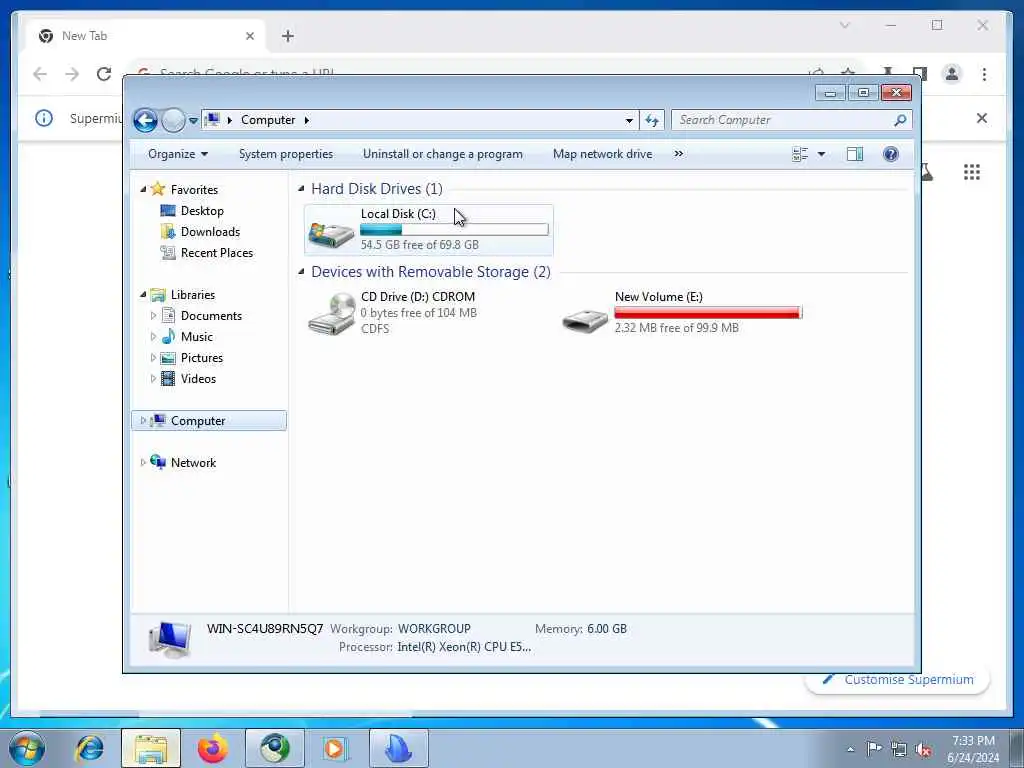Open the dropdown arrow after Computer breadcrumb
This screenshot has height=768, width=1024.
pos(306,120)
